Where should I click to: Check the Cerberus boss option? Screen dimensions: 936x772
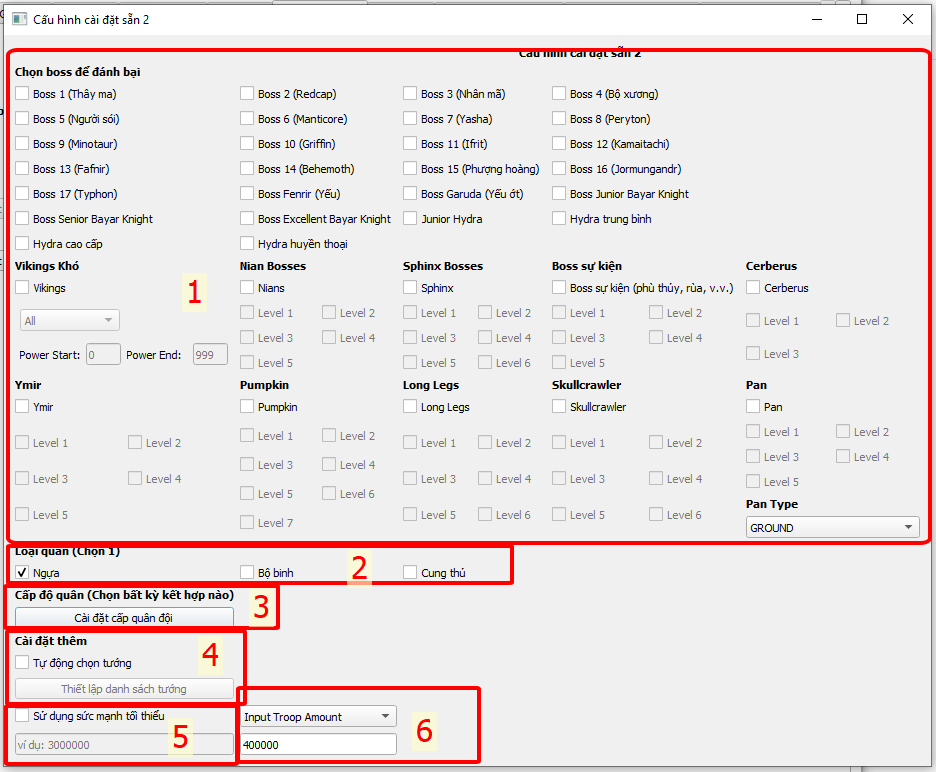click(753, 288)
